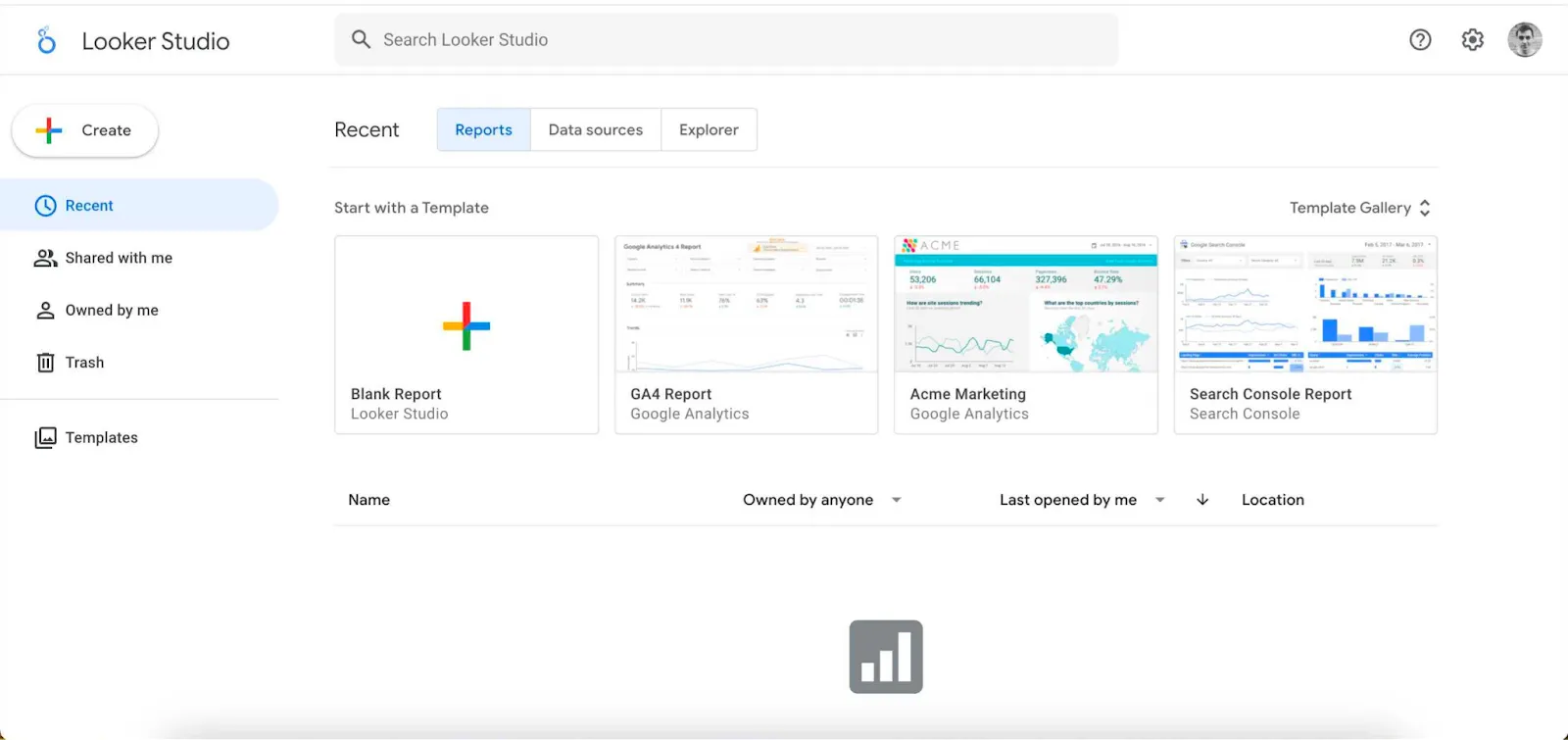Click the sort direction arrow icon
This screenshot has width=1568, height=740.
click(1202, 500)
